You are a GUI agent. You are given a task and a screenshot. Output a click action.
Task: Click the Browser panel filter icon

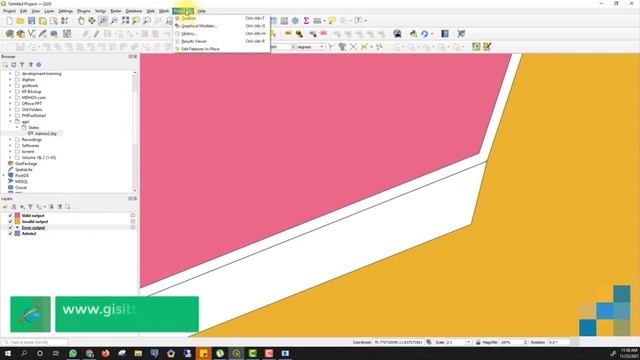(x=22, y=65)
